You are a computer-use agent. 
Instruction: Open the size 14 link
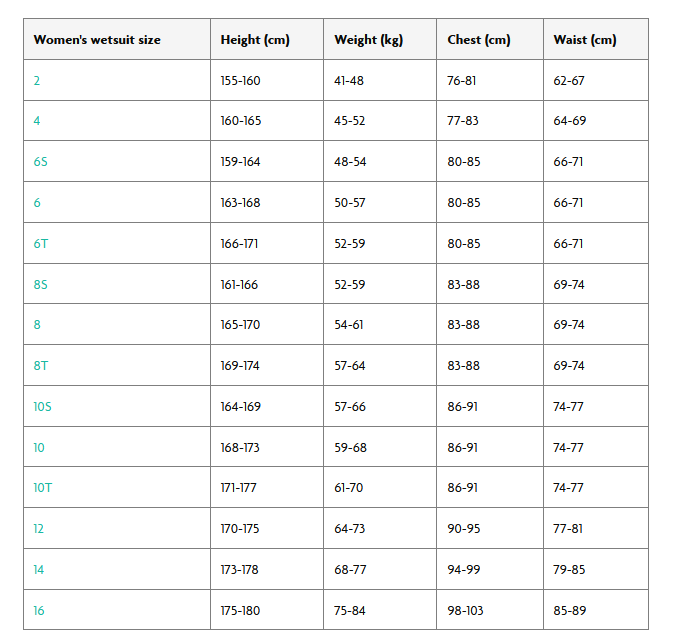(x=39, y=570)
